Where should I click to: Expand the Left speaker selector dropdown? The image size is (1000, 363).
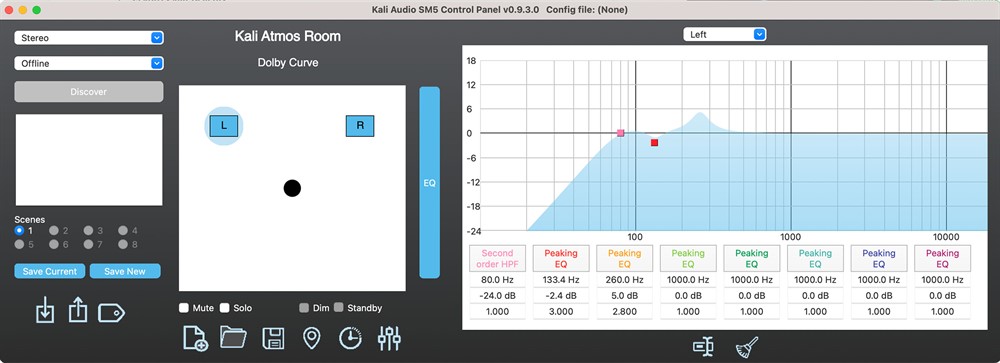[x=724, y=34]
